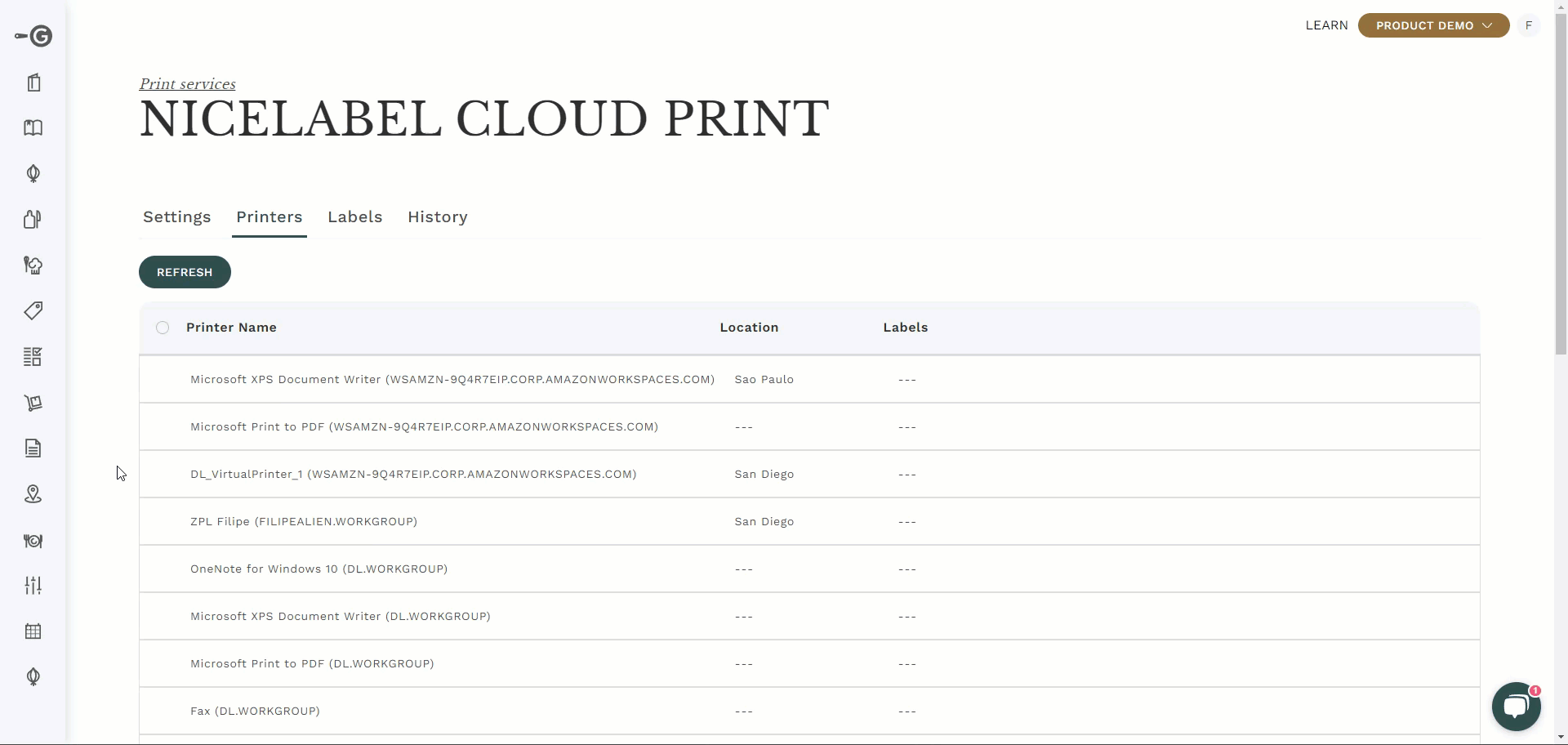
Task: Click the leaf icon below the calendar icon
Action: [x=33, y=676]
